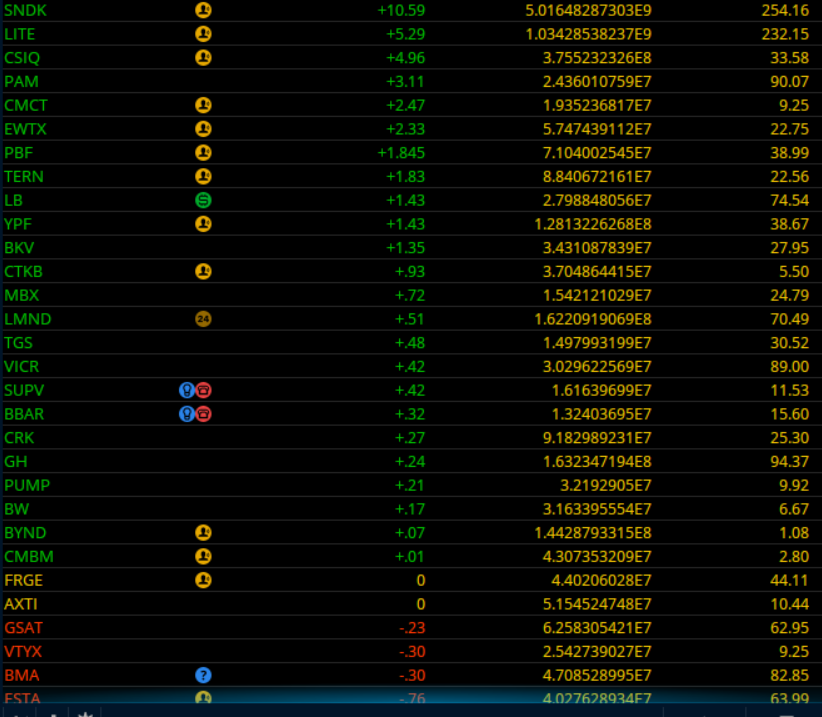The image size is (822, 717).
Task: Click the yellow icon on CMCT row
Action: pyautogui.click(x=203, y=105)
